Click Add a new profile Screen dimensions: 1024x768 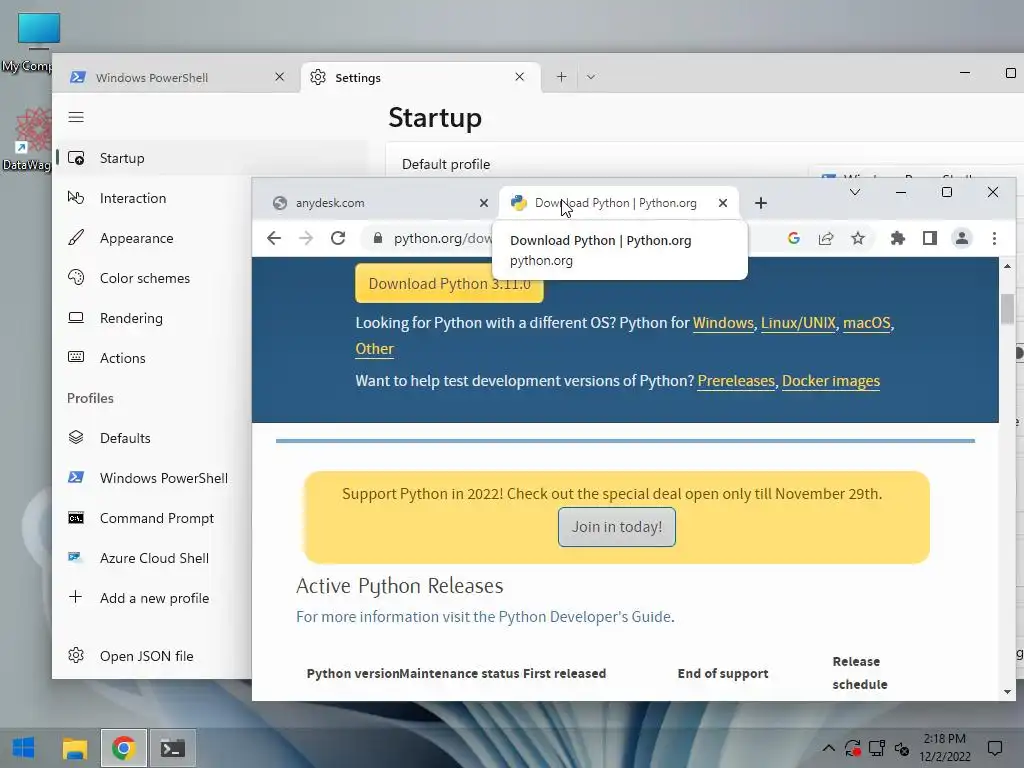[153, 598]
